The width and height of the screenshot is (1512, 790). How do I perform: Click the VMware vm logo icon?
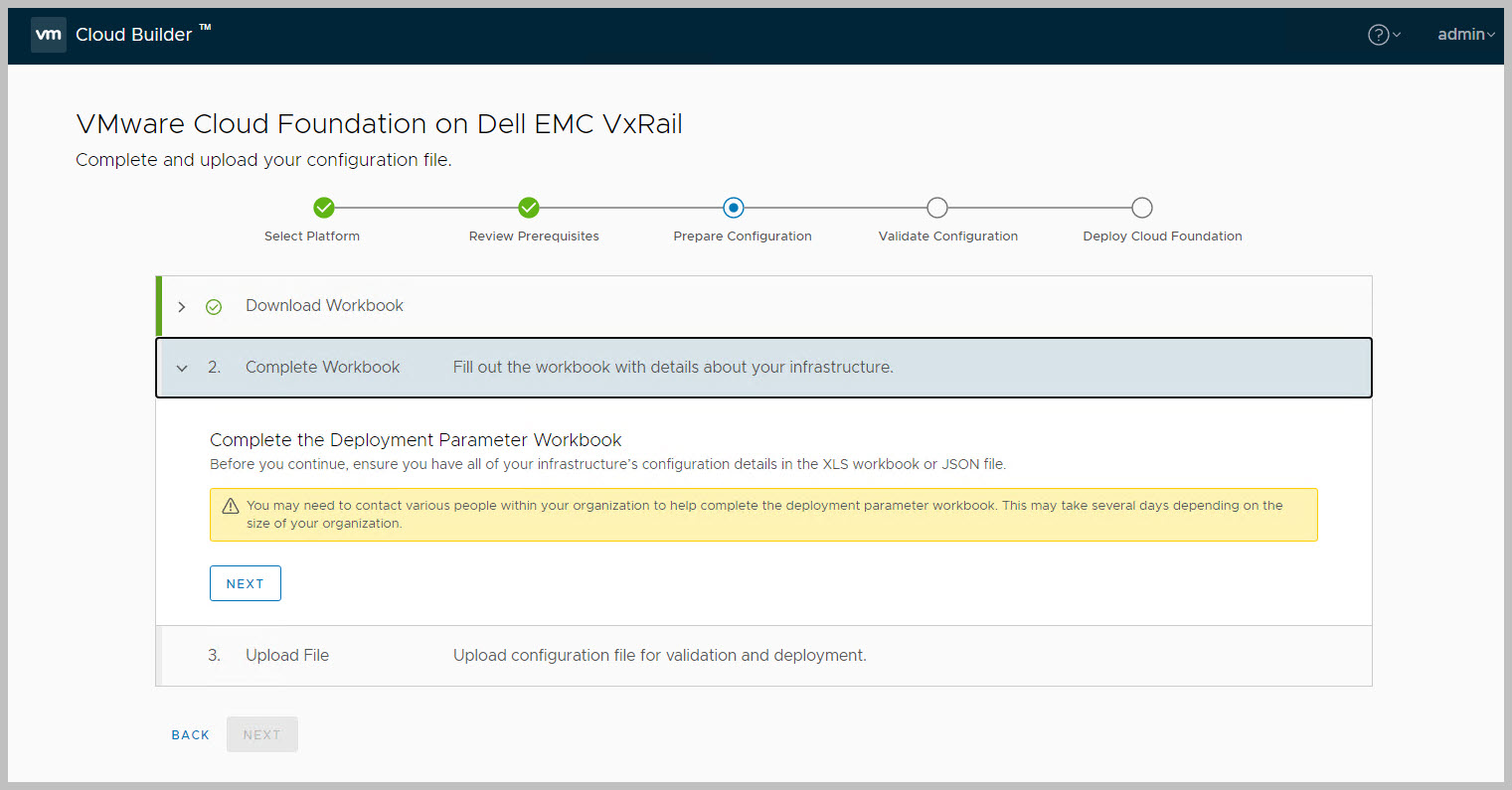tap(48, 35)
